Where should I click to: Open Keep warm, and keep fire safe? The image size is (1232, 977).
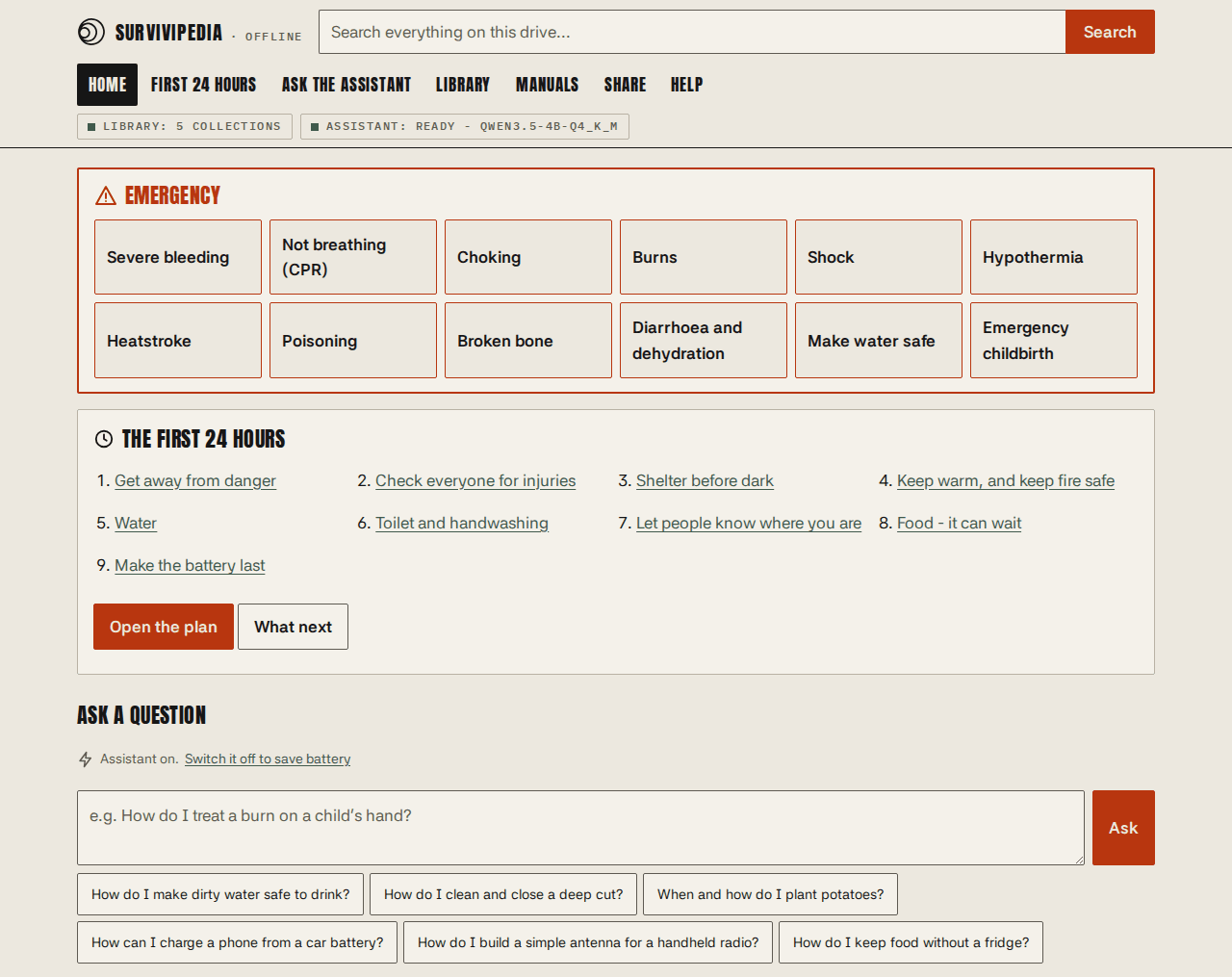click(x=1006, y=481)
